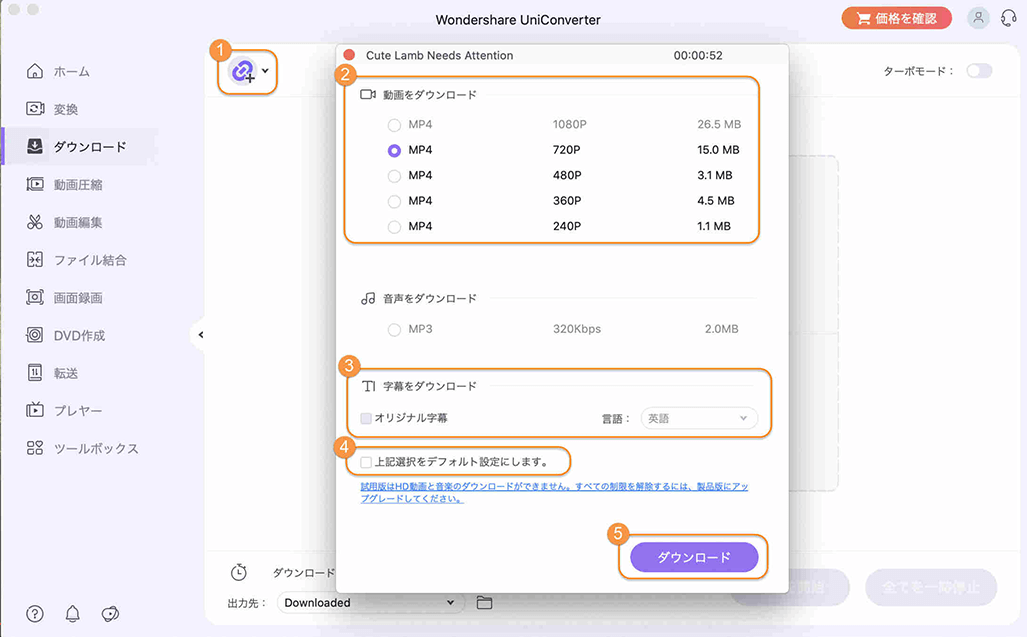
Task: Click the screen record icon
Action: 35,297
